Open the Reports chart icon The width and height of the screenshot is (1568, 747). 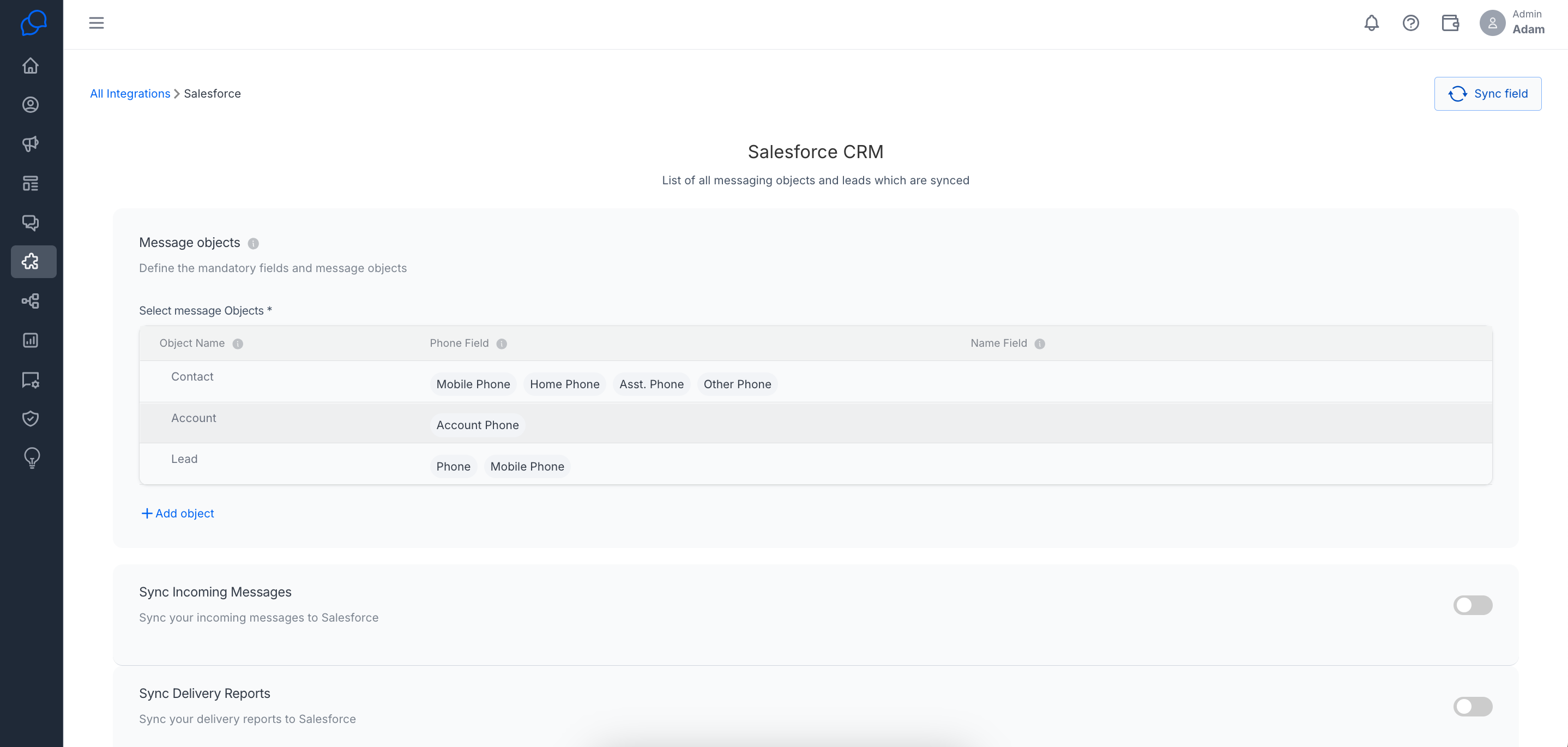point(31,340)
